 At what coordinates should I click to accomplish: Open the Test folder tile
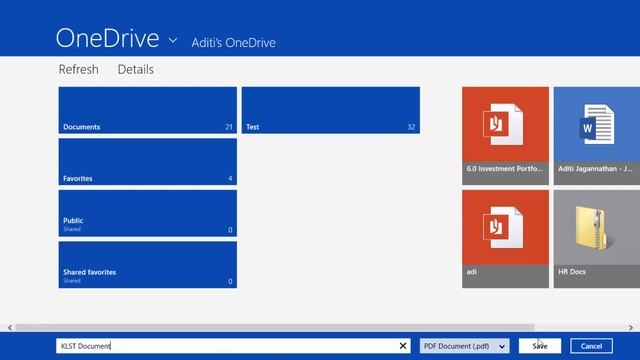tap(331, 110)
